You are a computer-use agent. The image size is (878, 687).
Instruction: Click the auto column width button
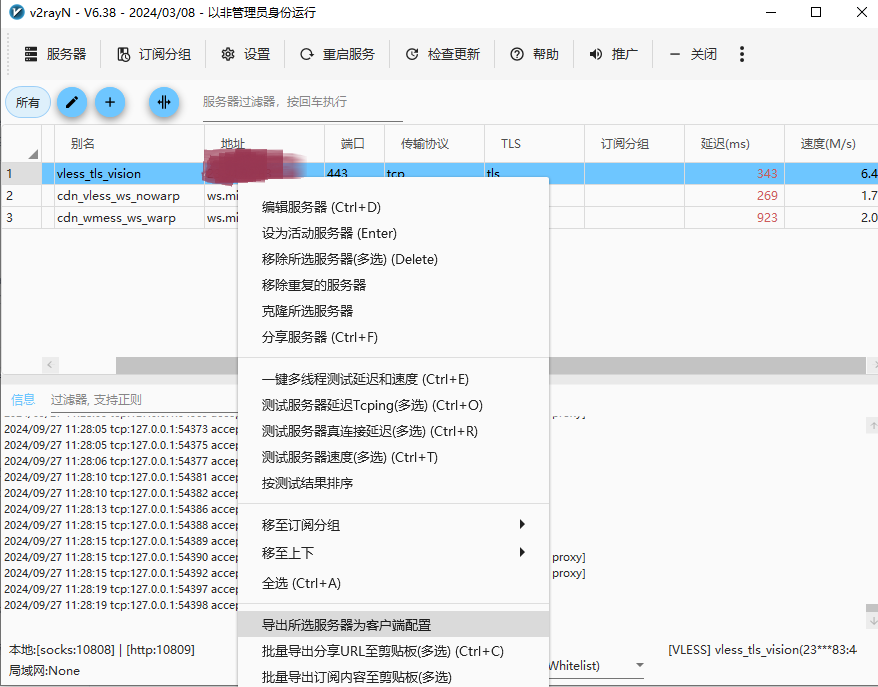tap(164, 102)
